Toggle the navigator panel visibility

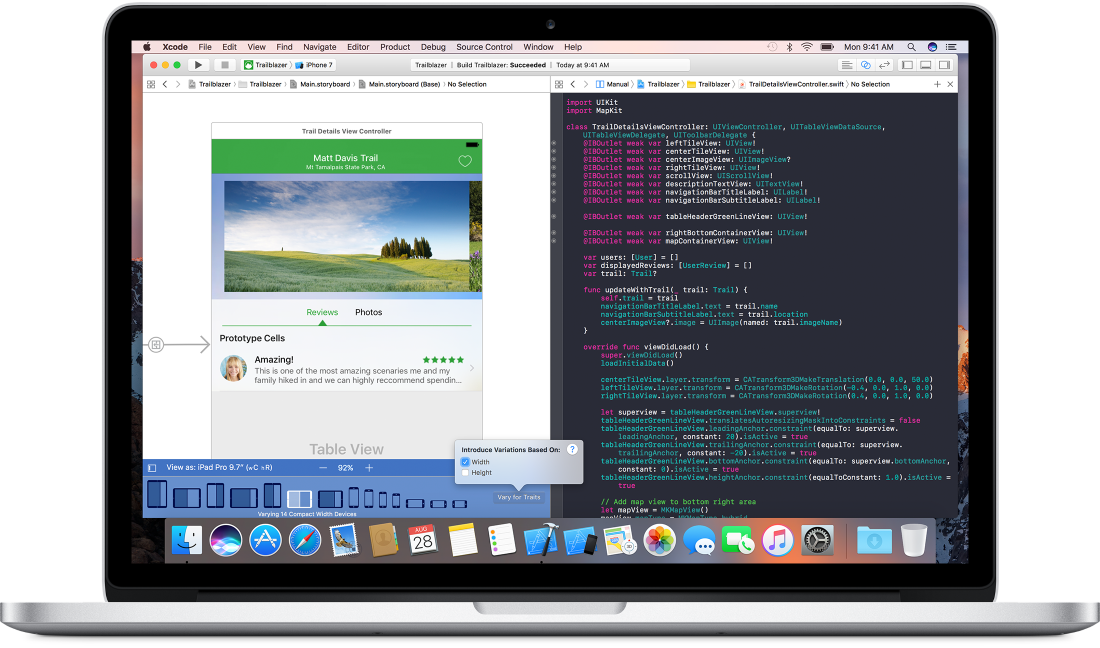tap(907, 65)
